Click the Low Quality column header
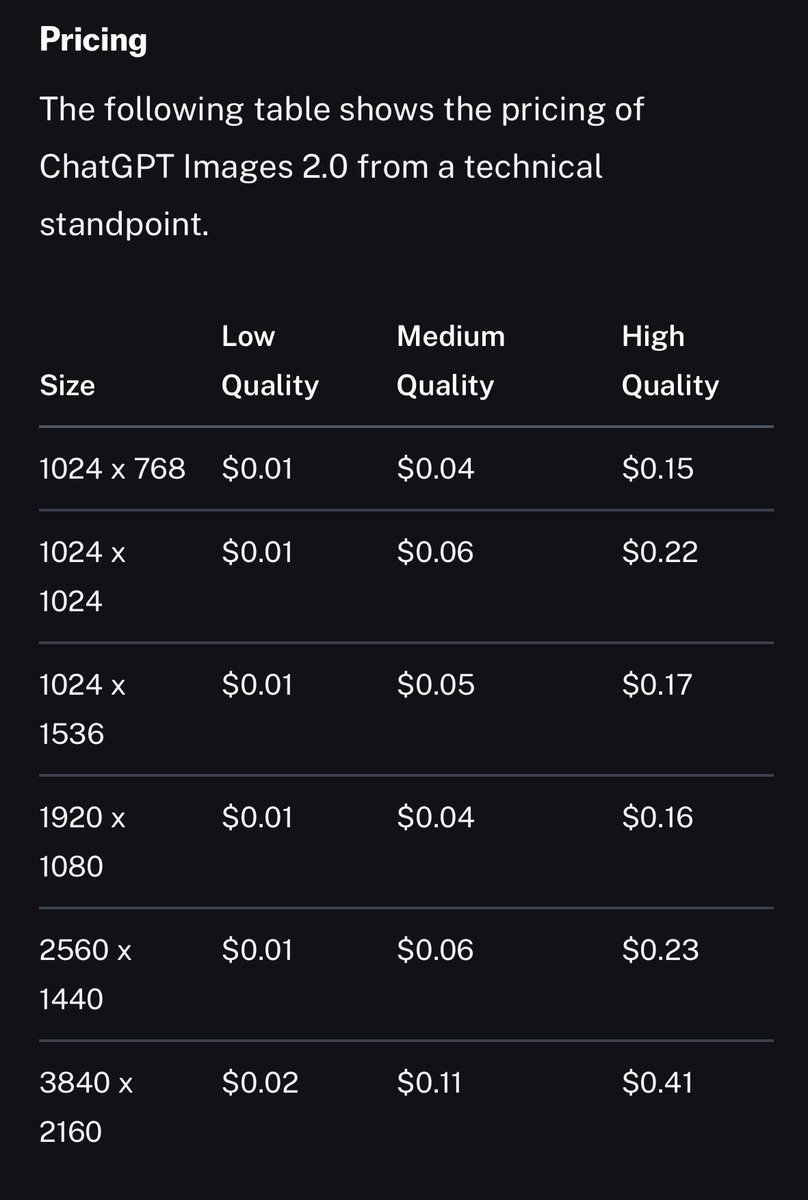 click(x=270, y=361)
